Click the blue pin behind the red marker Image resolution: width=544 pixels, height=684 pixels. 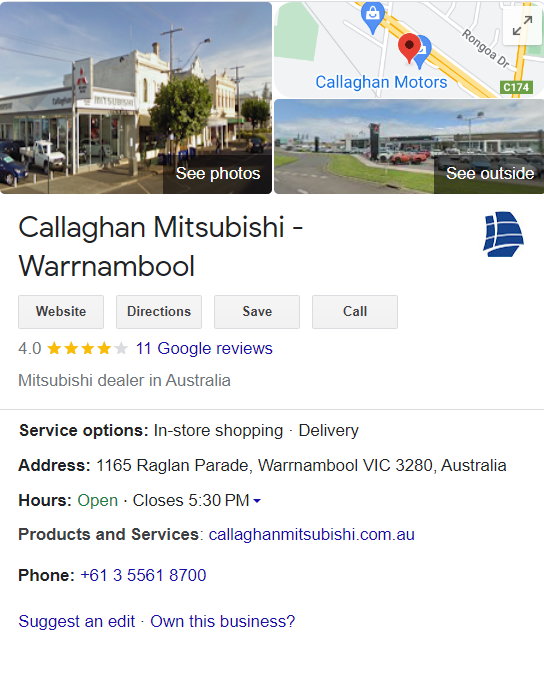(422, 52)
